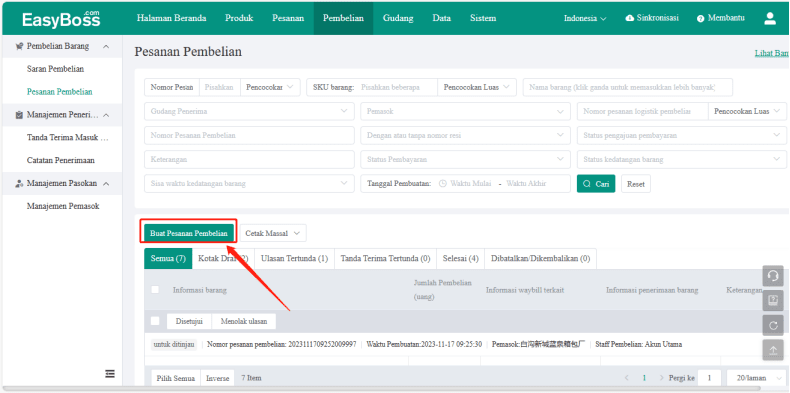The height and width of the screenshot is (393, 790).
Task: Click the EasyBoss logo
Action: (x=61, y=19)
